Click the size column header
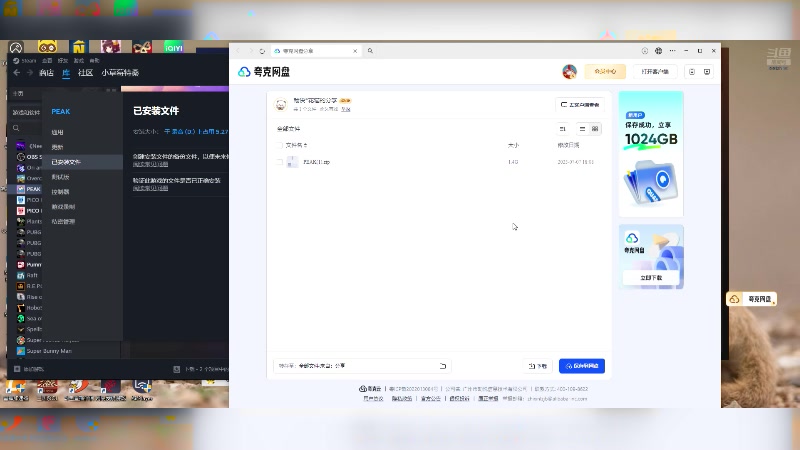The height and width of the screenshot is (450, 800). click(513, 145)
